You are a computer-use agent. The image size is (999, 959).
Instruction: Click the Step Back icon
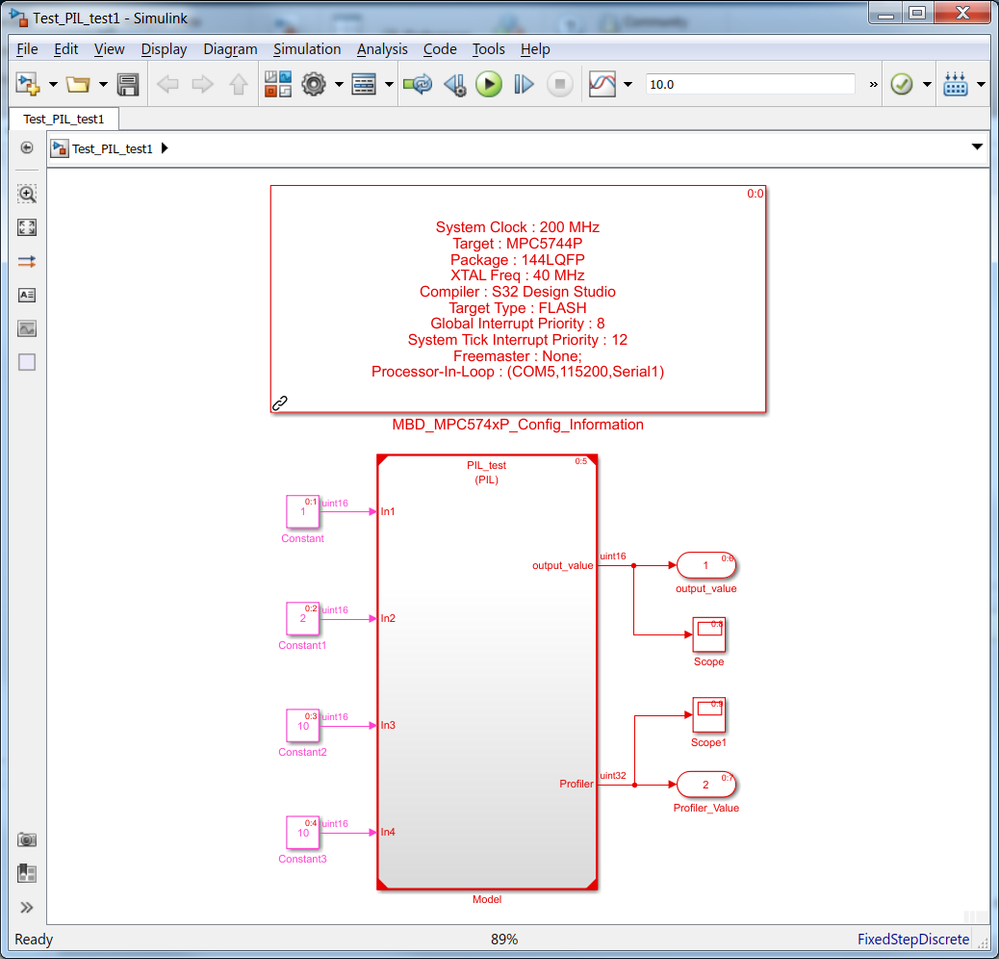pos(456,84)
